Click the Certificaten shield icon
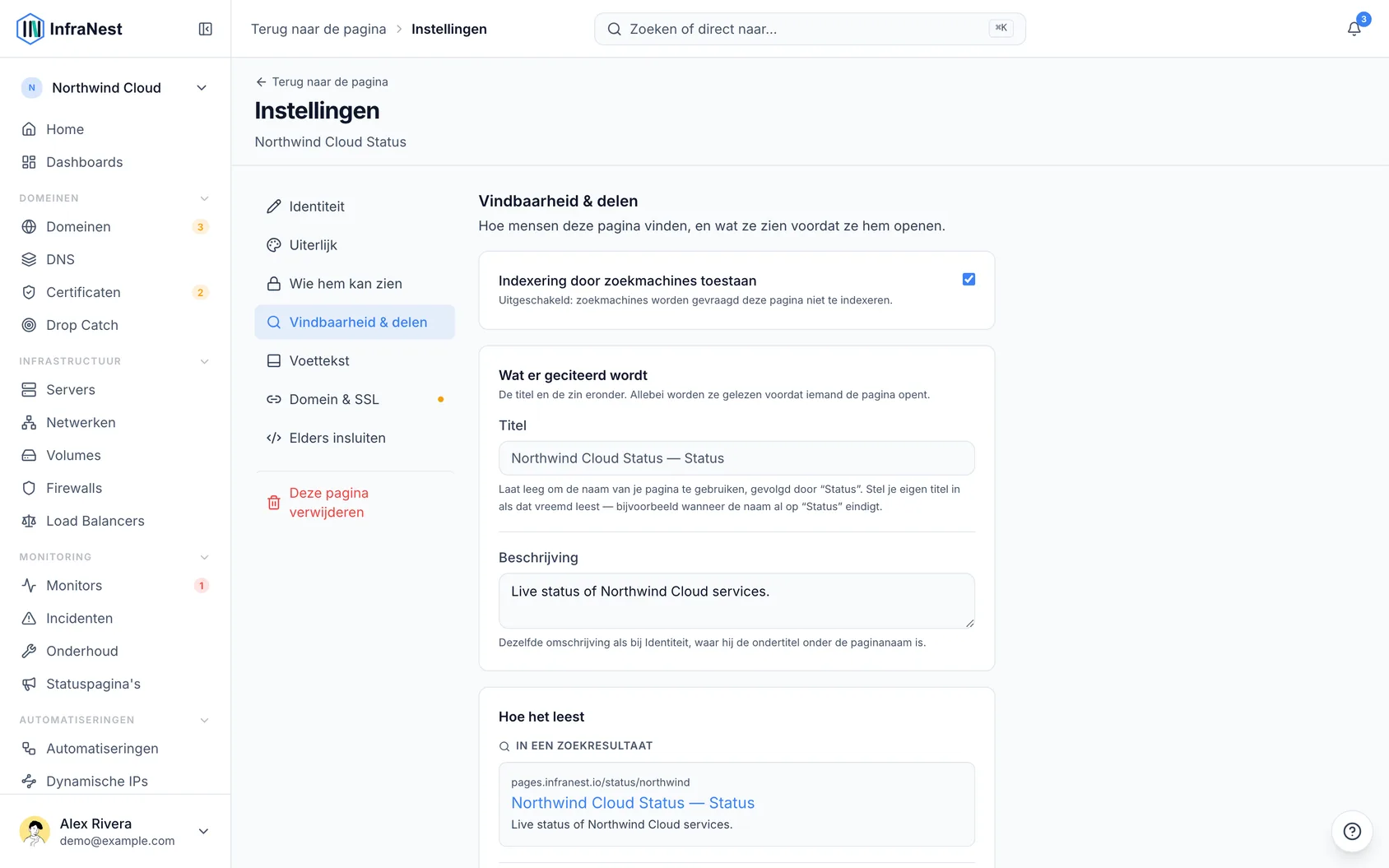Screen dimensions: 1389x868 coord(29,292)
